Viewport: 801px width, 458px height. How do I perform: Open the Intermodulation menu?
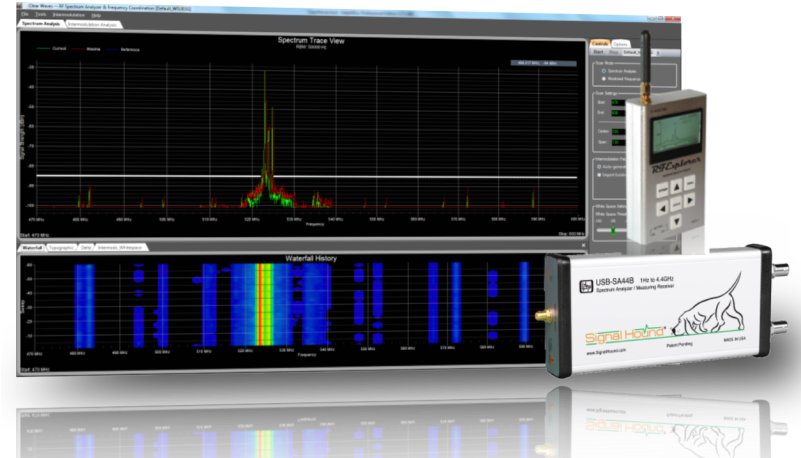(x=69, y=15)
